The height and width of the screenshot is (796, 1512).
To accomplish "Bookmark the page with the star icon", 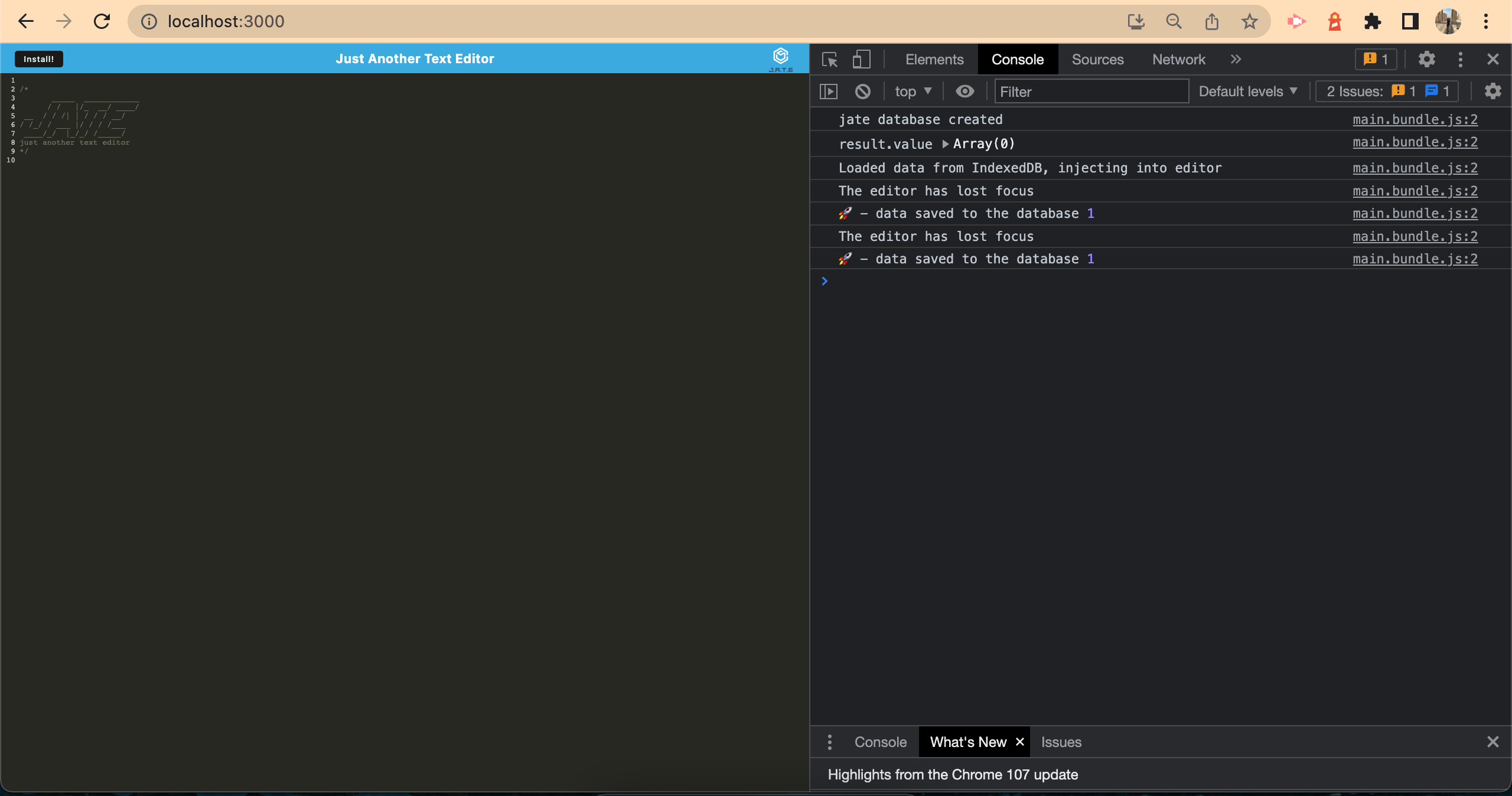I will tap(1249, 21).
